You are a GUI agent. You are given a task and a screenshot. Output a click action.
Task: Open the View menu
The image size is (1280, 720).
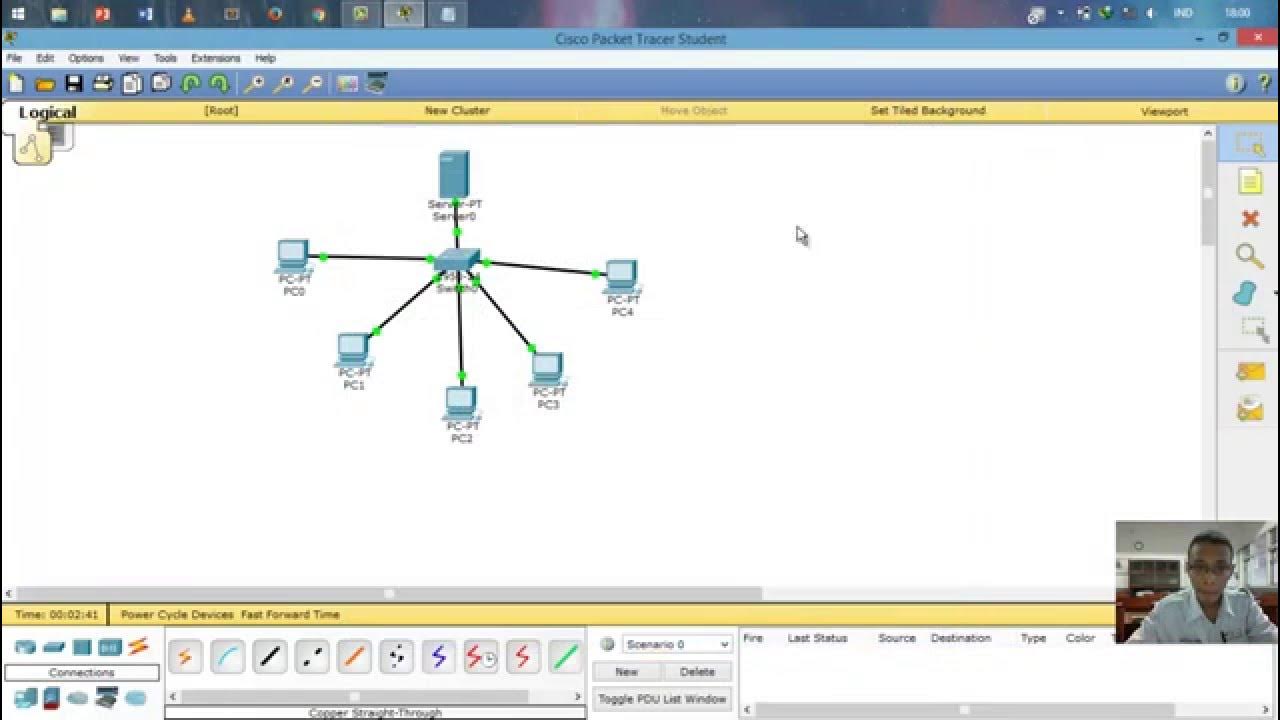tap(129, 58)
